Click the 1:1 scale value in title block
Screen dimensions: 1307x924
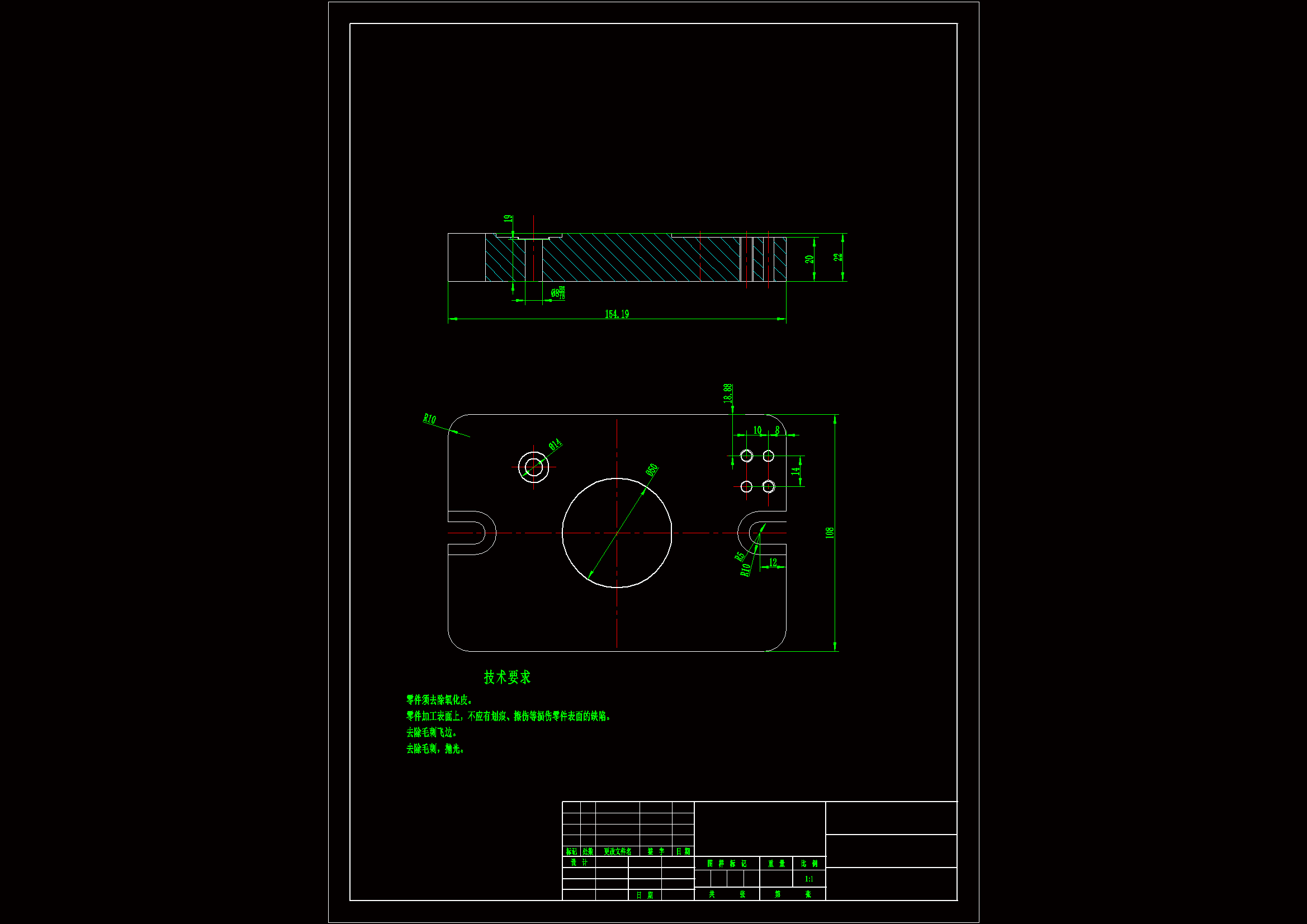click(x=809, y=879)
